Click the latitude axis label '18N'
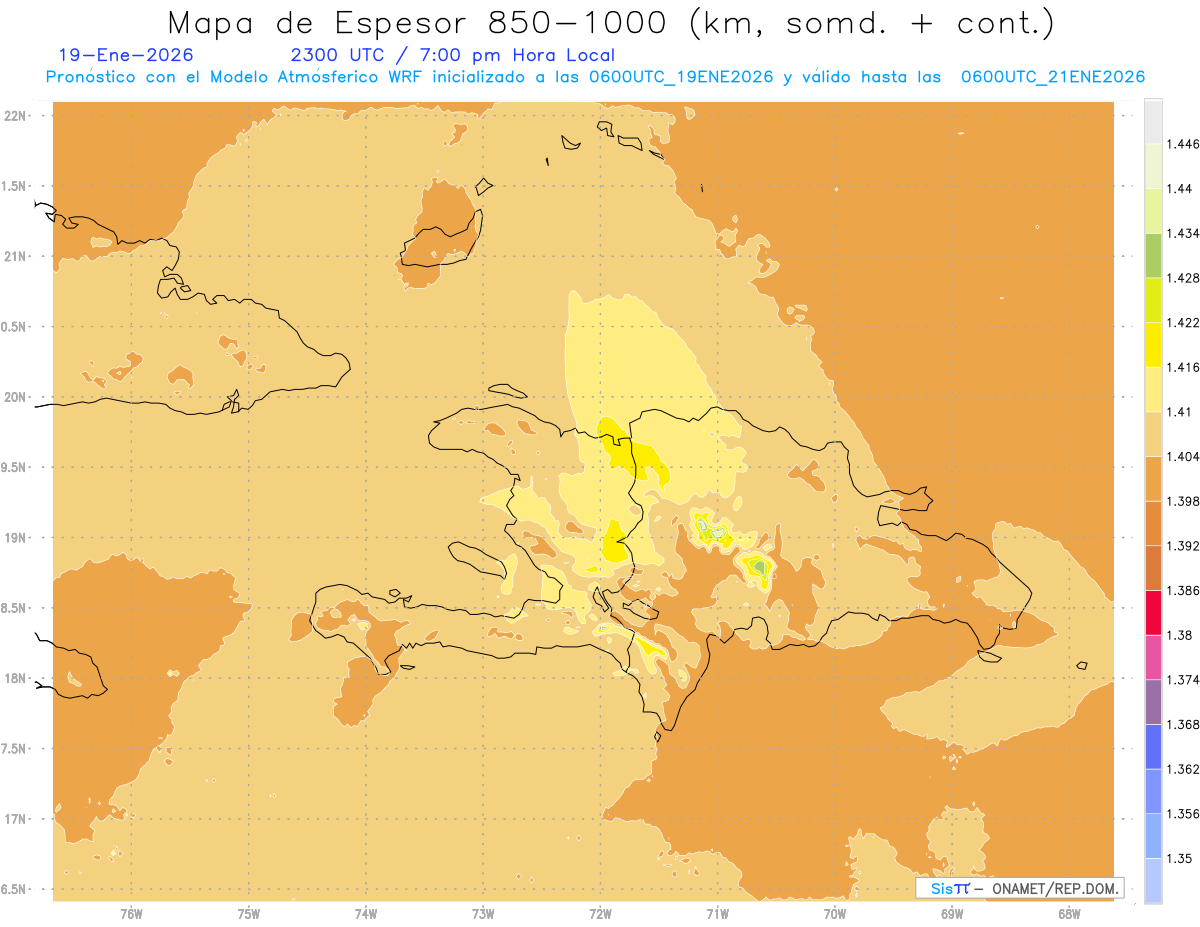 pyautogui.click(x=15, y=678)
